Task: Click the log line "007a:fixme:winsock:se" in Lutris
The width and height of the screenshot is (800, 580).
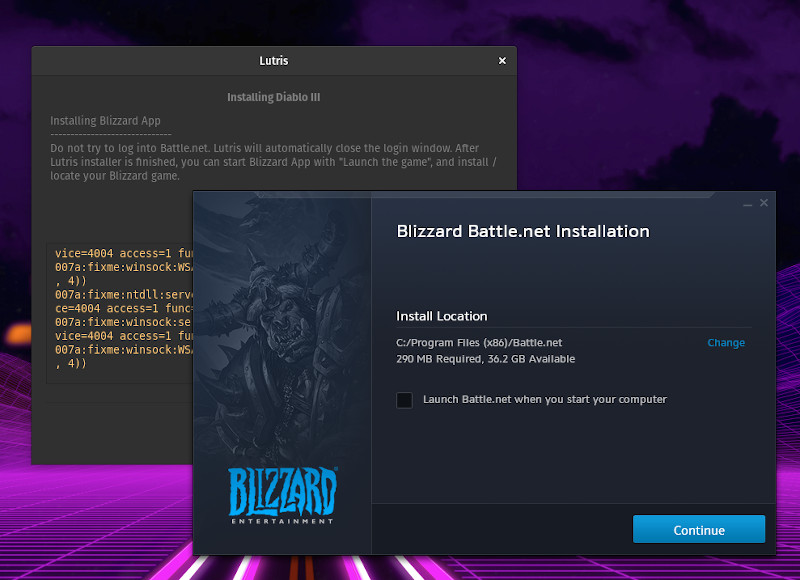Action: (124, 322)
